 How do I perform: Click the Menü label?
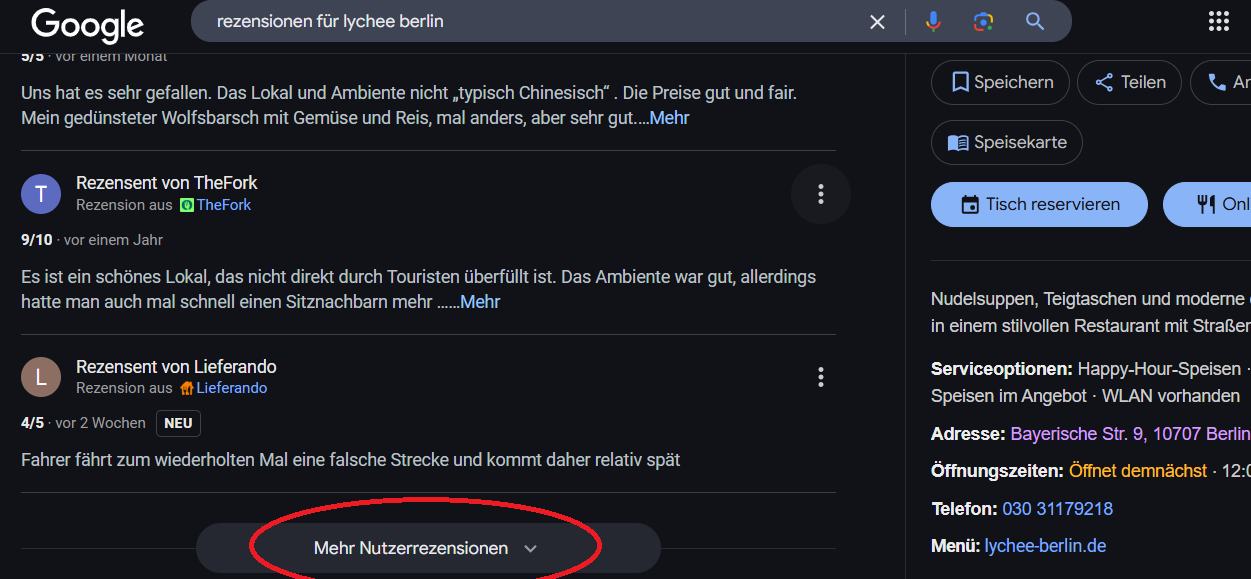tap(955, 546)
